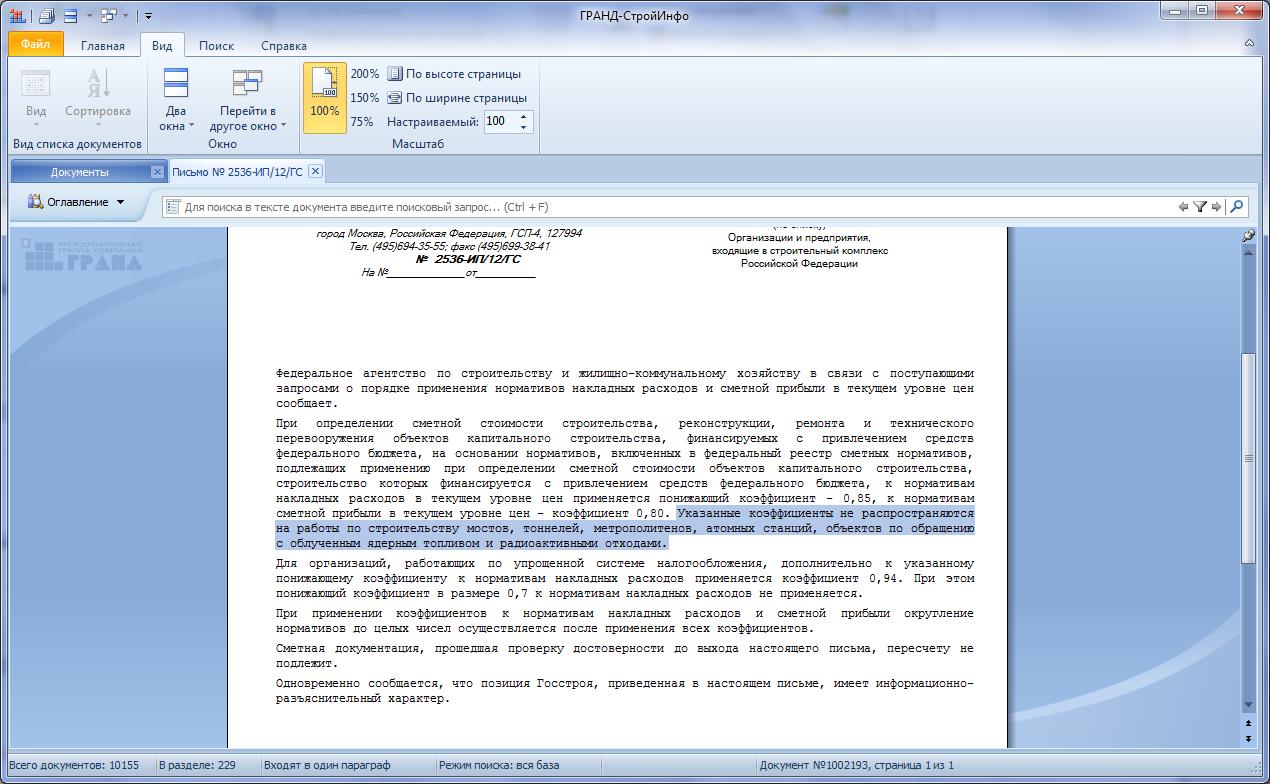The height and width of the screenshot is (784, 1270).
Task: Click paragraph starting 'Сметная документация, прошедшая проверку'
Action: [x=624, y=656]
